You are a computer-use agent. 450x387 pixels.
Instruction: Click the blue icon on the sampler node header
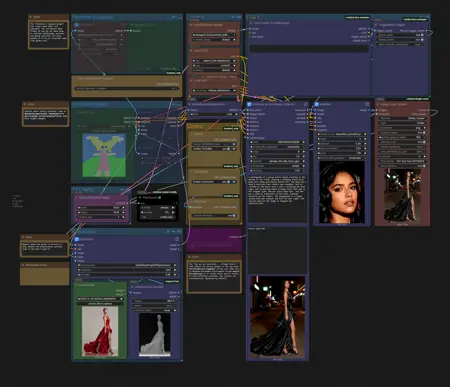click(249, 104)
